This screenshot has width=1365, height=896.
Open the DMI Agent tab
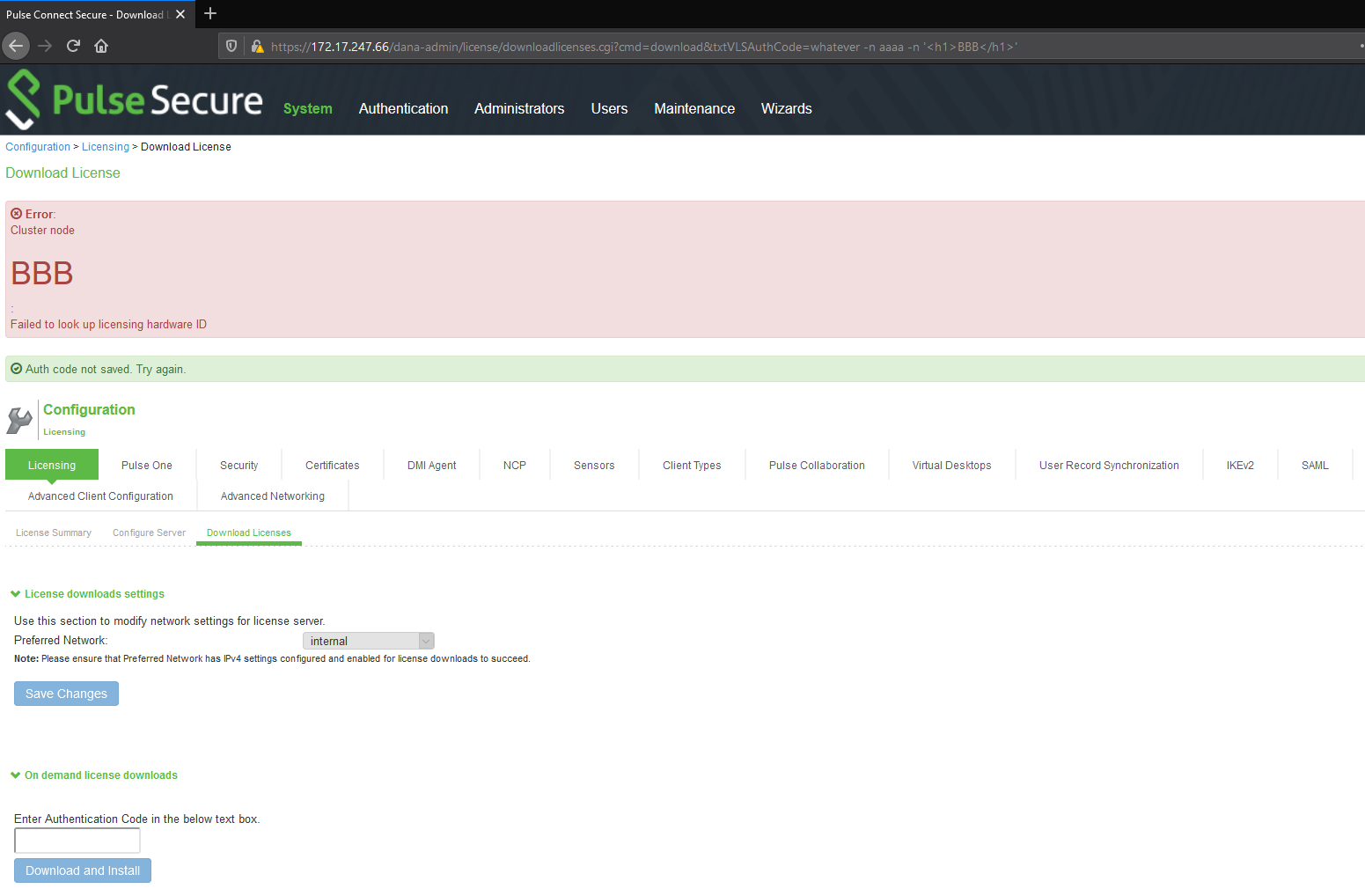[432, 465]
